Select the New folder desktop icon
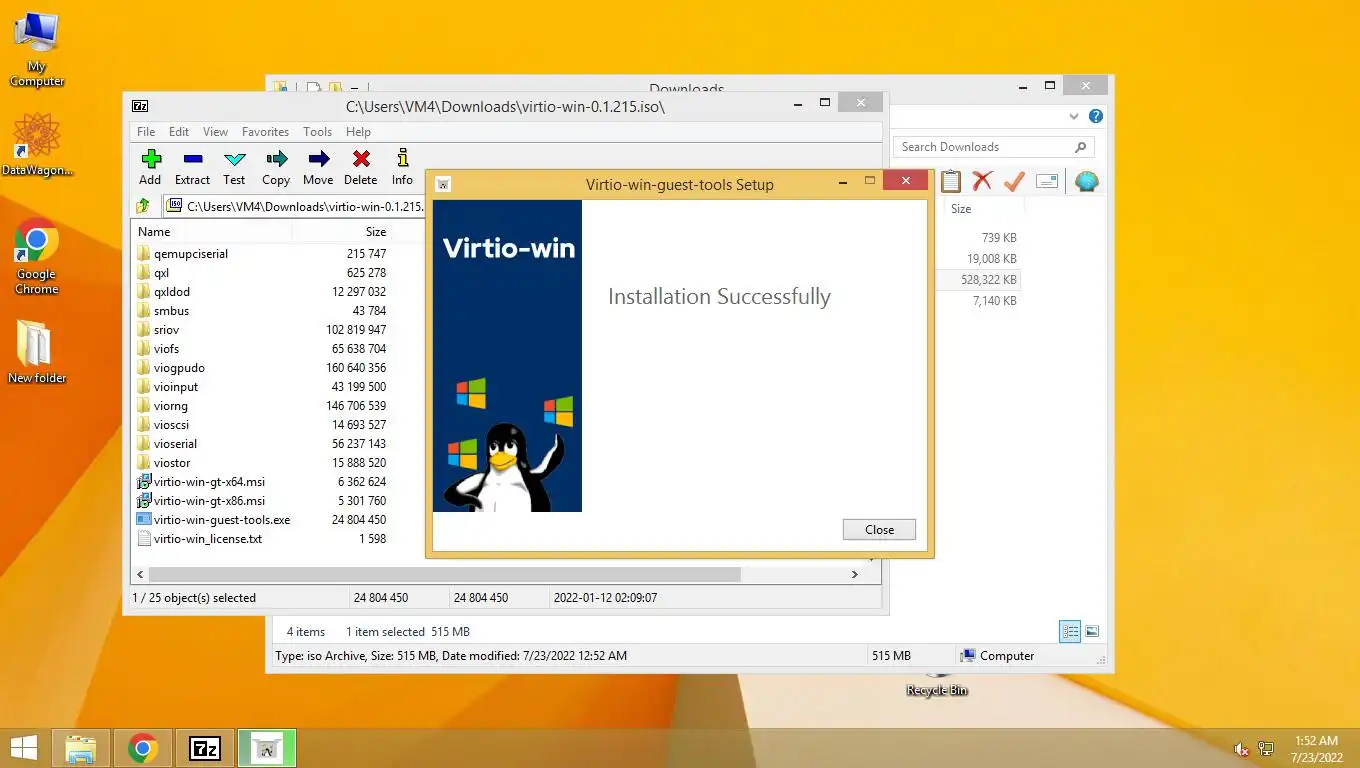Viewport: 1360px width, 768px height. (x=37, y=352)
